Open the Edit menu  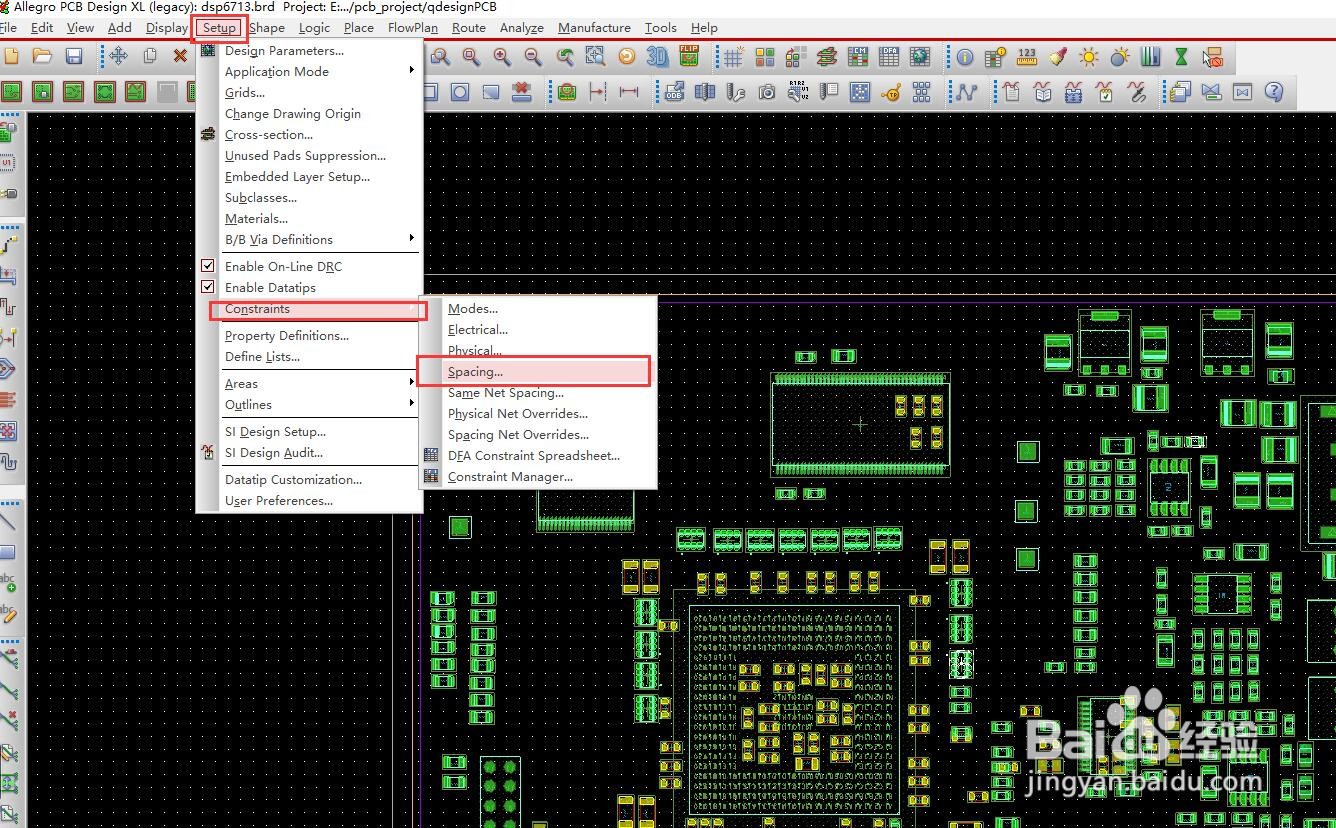pyautogui.click(x=42, y=28)
